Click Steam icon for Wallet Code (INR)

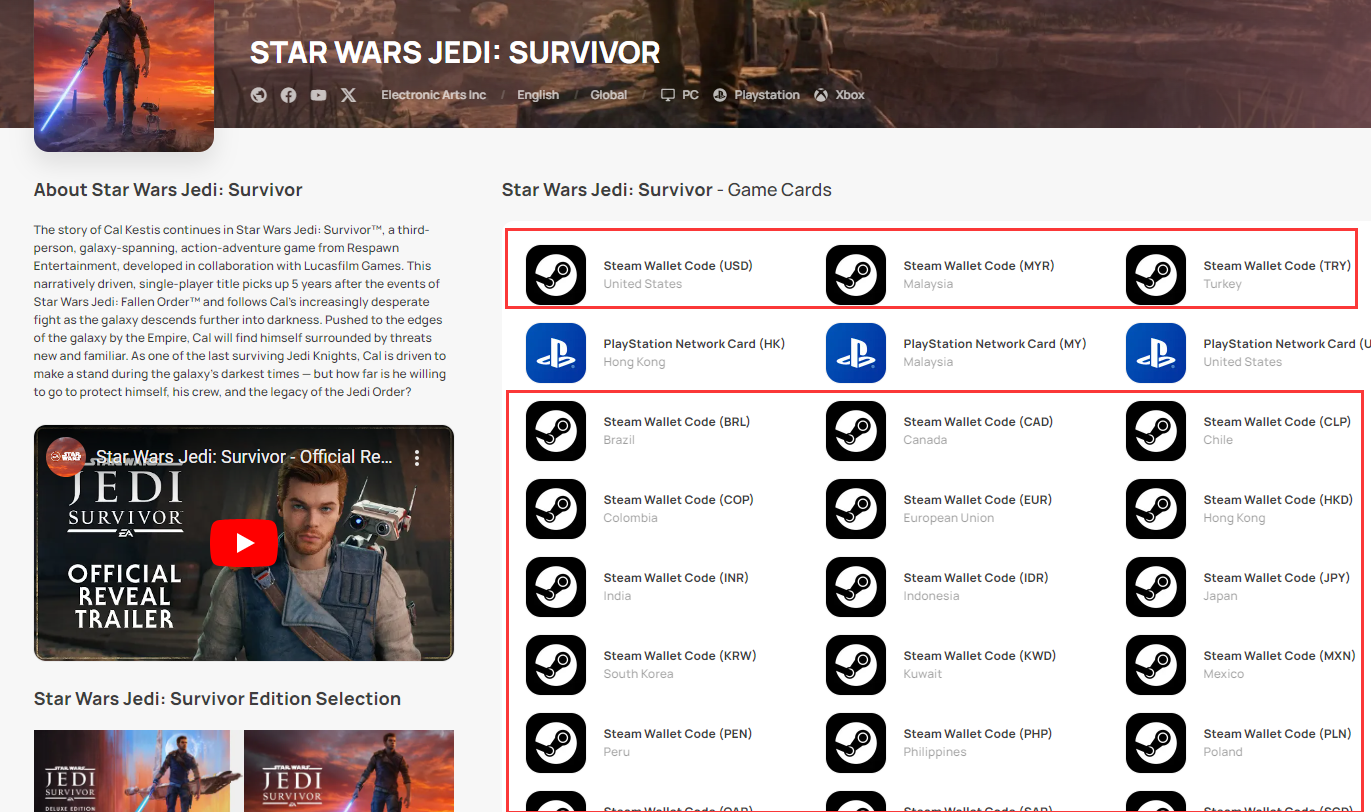coord(556,587)
